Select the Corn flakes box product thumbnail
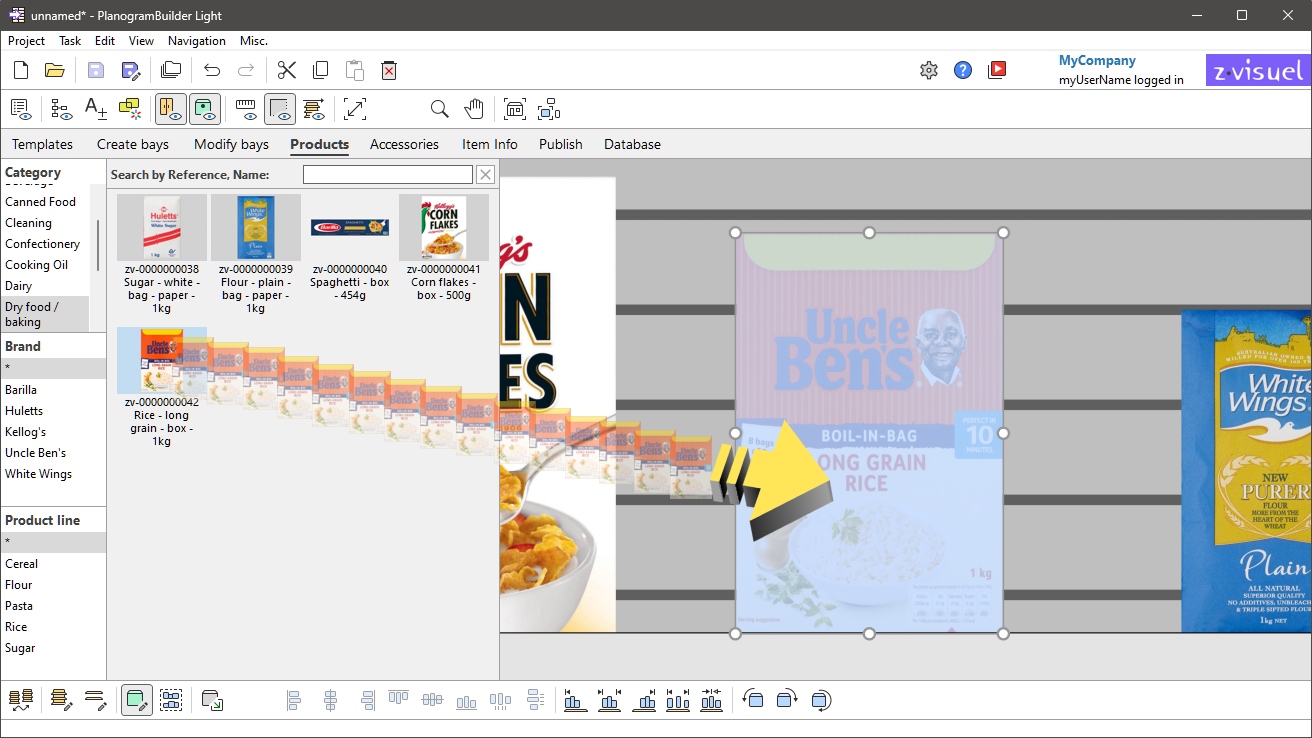1312x738 pixels. [x=444, y=227]
